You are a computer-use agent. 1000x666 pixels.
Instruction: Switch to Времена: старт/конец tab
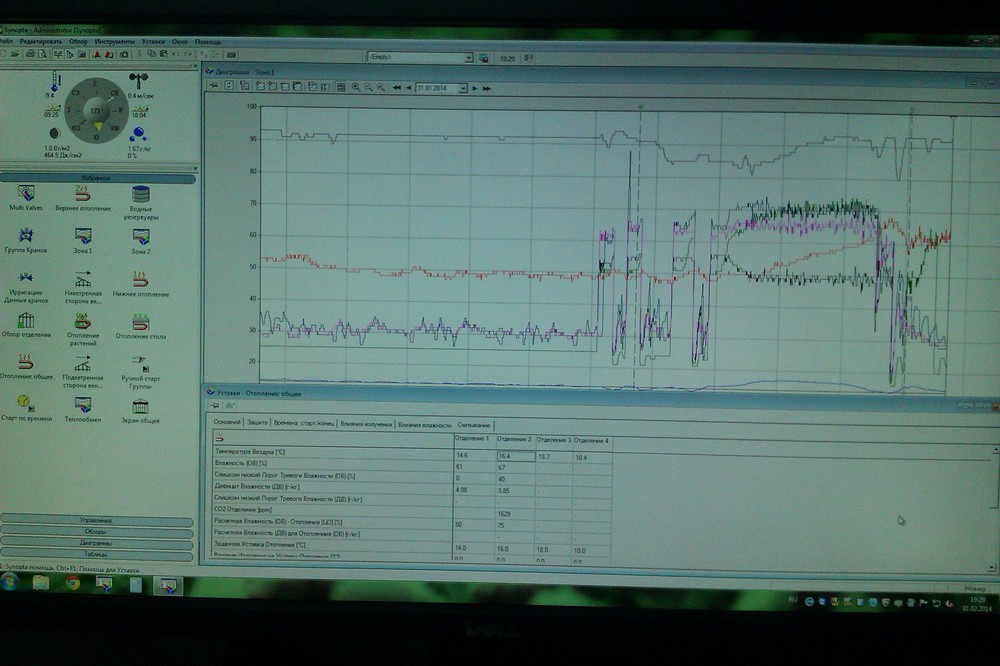[304, 423]
